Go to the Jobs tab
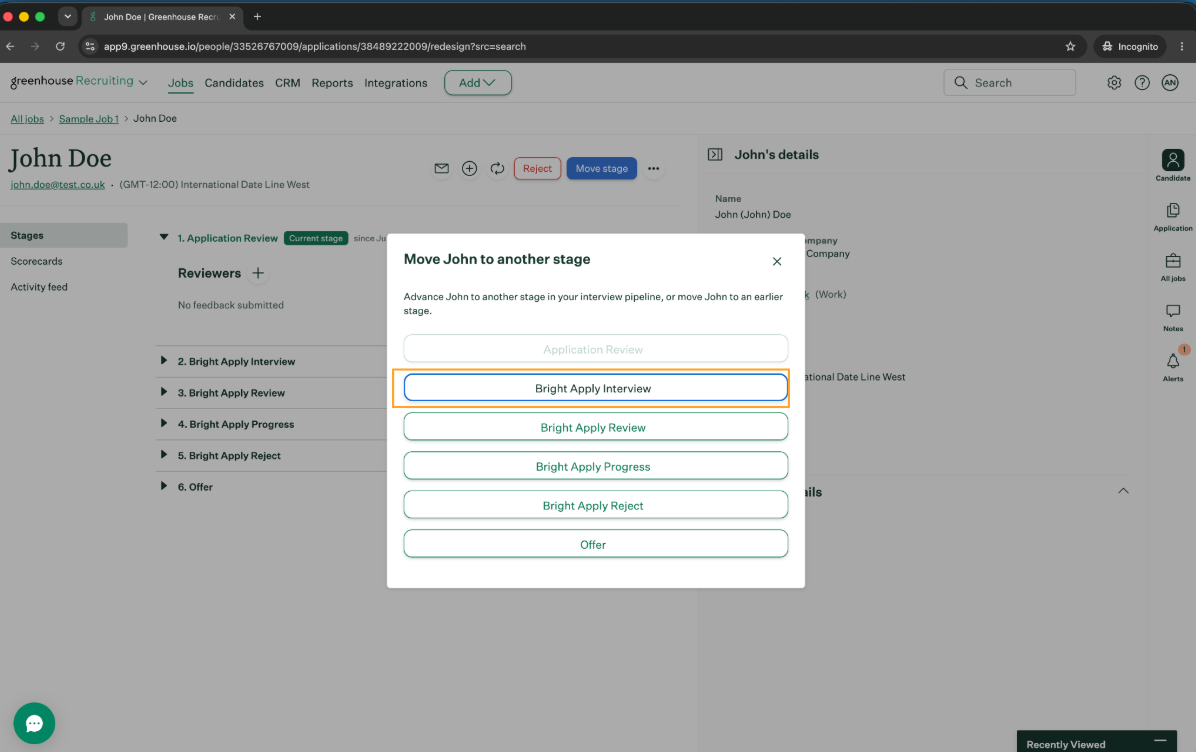The width and height of the screenshot is (1196, 752). click(181, 83)
